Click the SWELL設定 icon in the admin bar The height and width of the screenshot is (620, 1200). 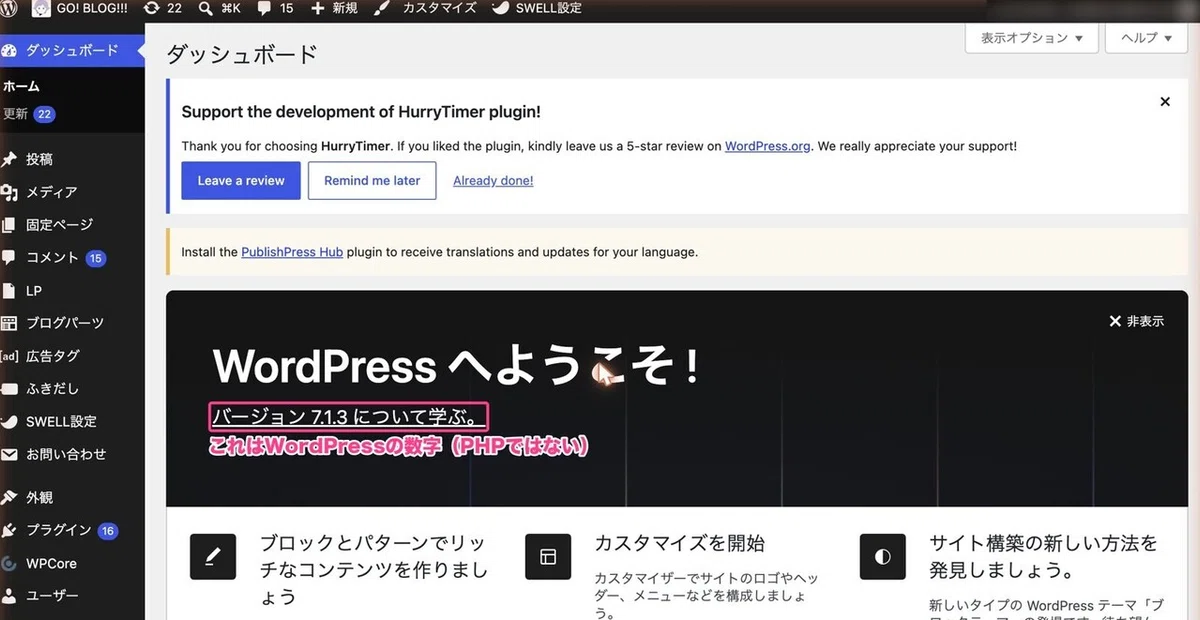point(501,8)
